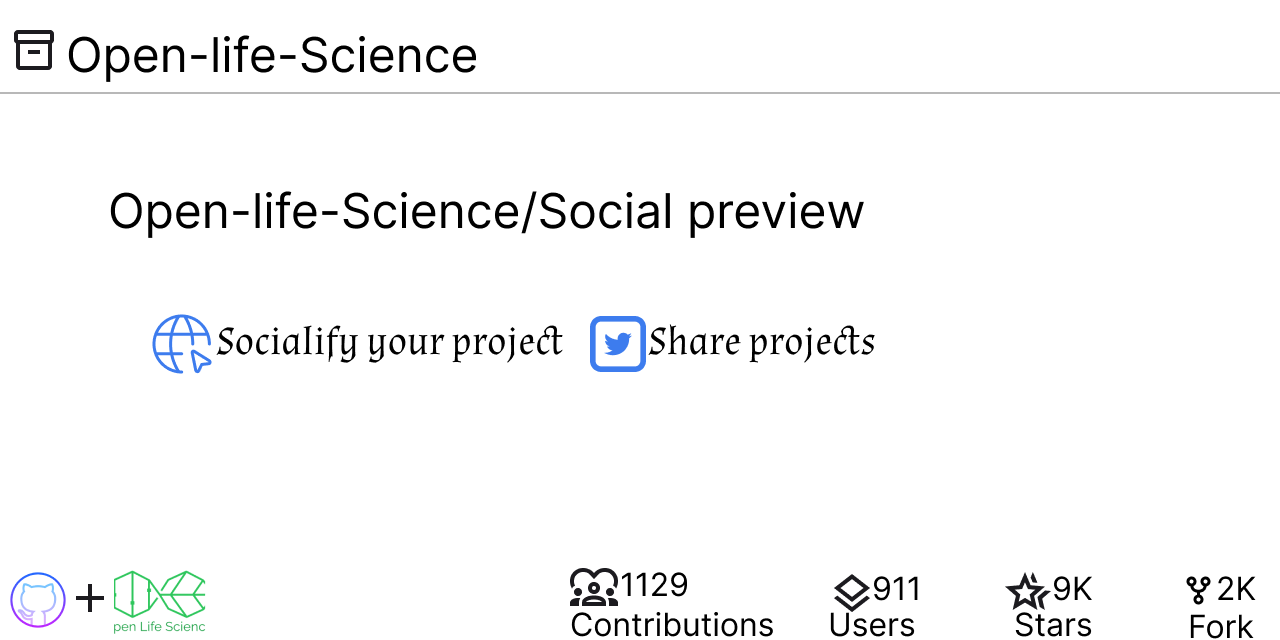Screen dimensions: 1280x640
Task: Click the Contributions label
Action: (672, 625)
